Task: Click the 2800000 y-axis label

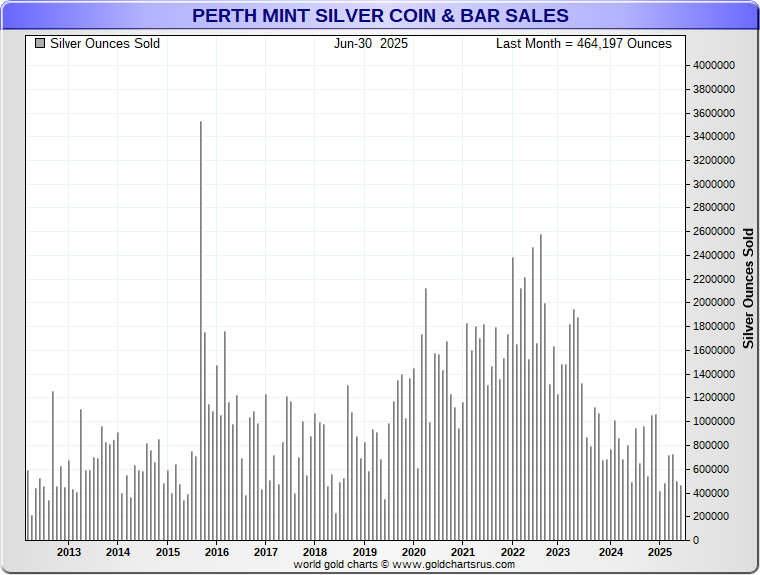Action: 714,207
